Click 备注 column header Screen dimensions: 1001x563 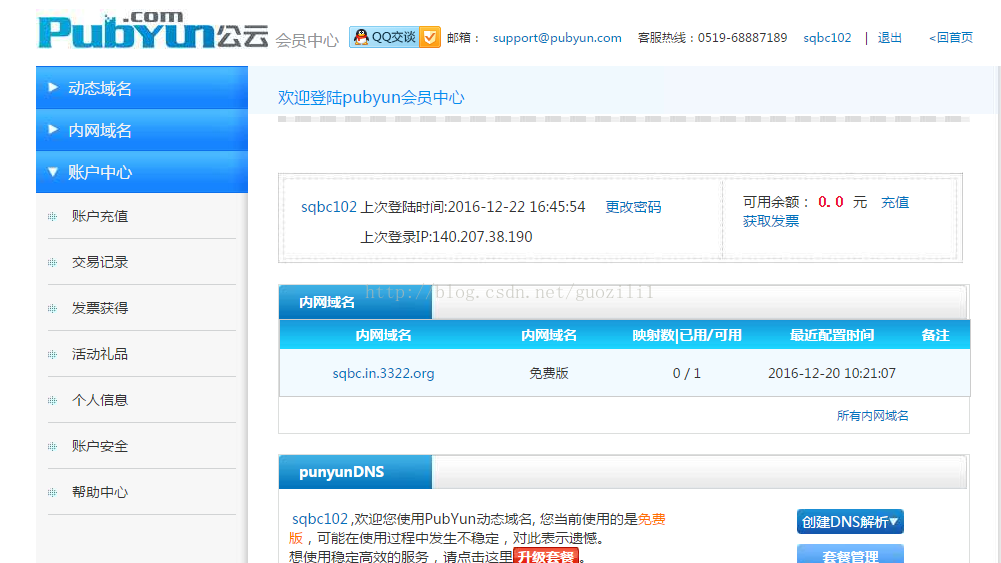point(935,335)
